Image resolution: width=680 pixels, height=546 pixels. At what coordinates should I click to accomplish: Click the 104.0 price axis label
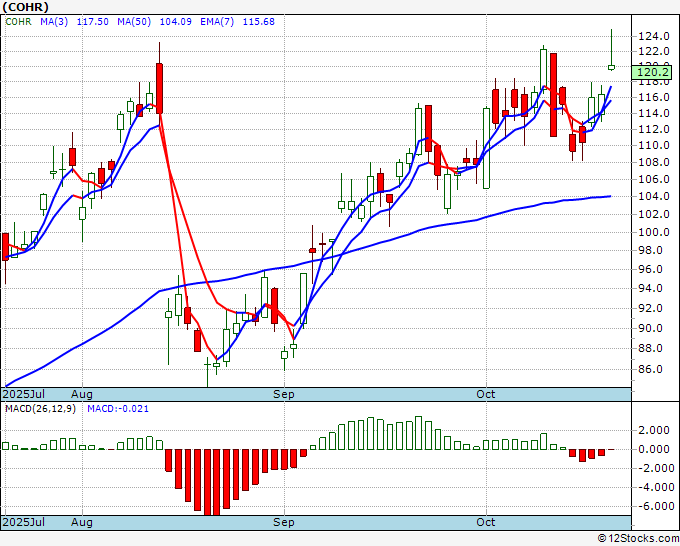[x=654, y=196]
